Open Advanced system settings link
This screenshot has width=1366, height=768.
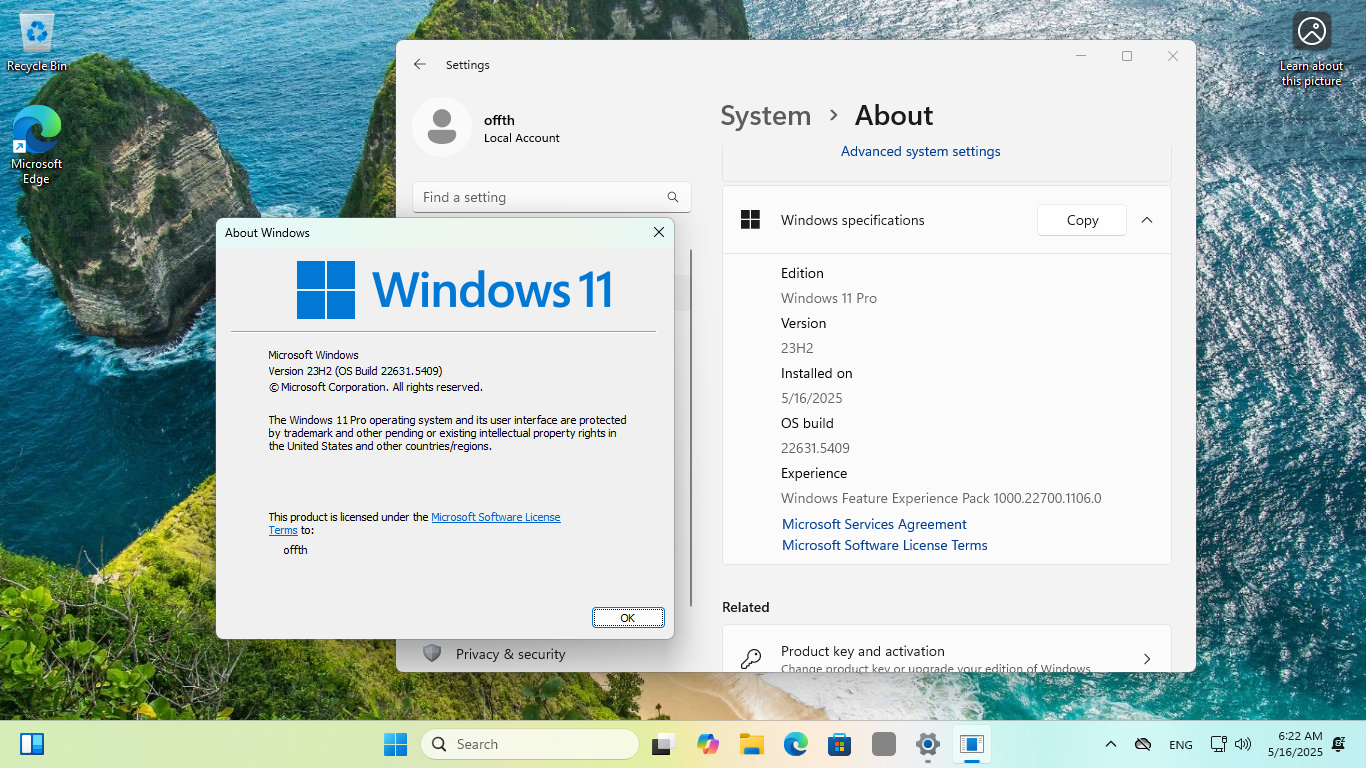click(920, 151)
